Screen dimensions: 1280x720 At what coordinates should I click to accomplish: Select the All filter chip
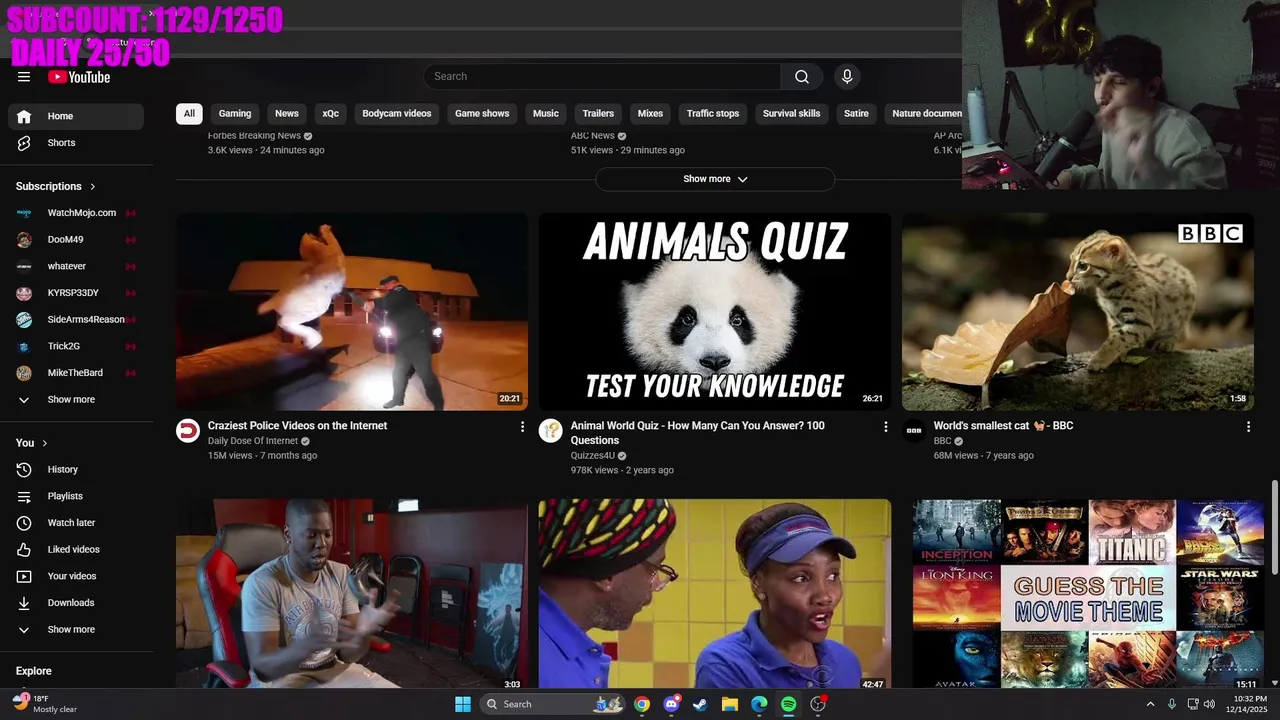189,113
